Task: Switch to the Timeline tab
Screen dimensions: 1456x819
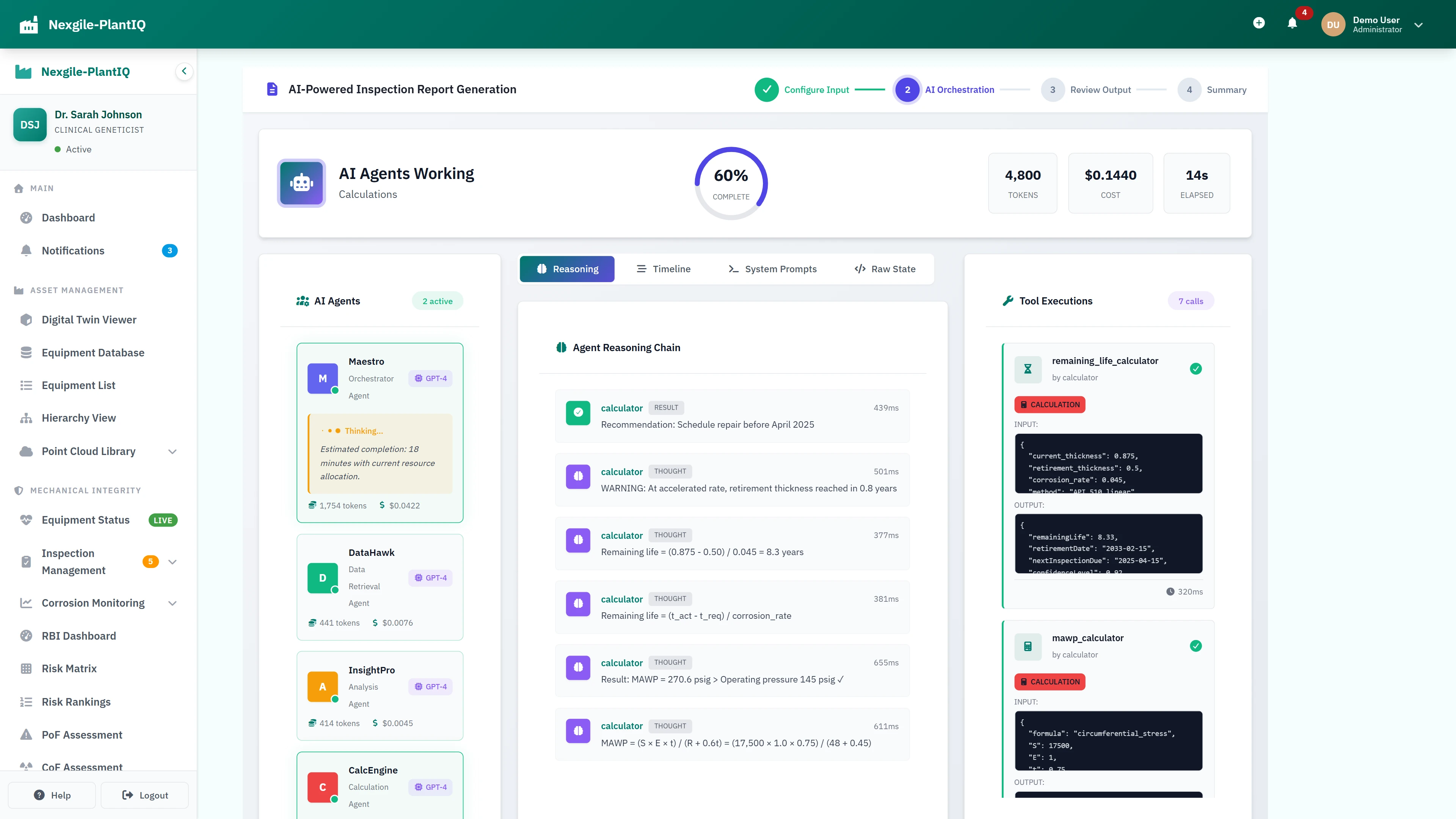Action: [664, 269]
